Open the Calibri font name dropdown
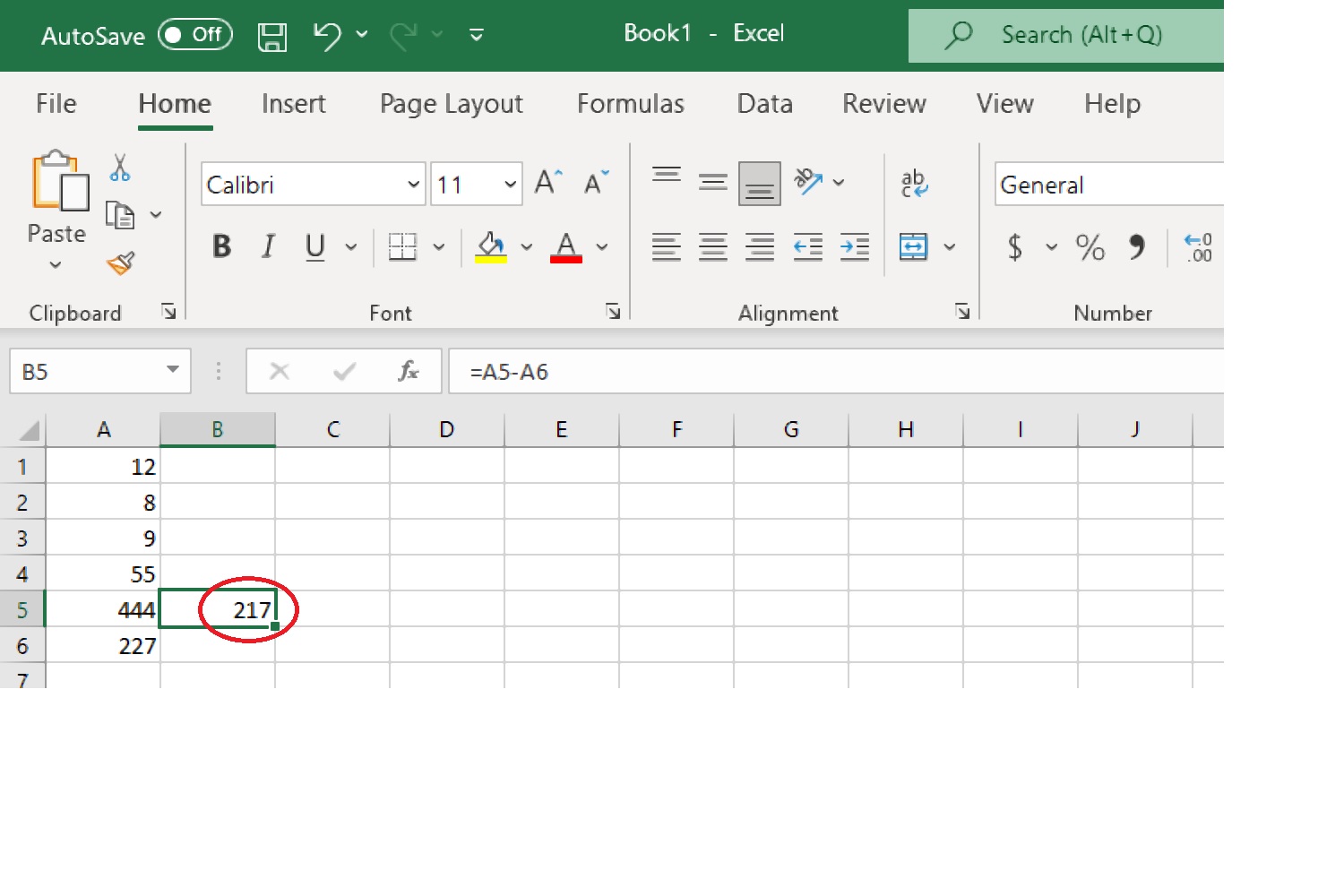The width and height of the screenshot is (1344, 896). 413,185
